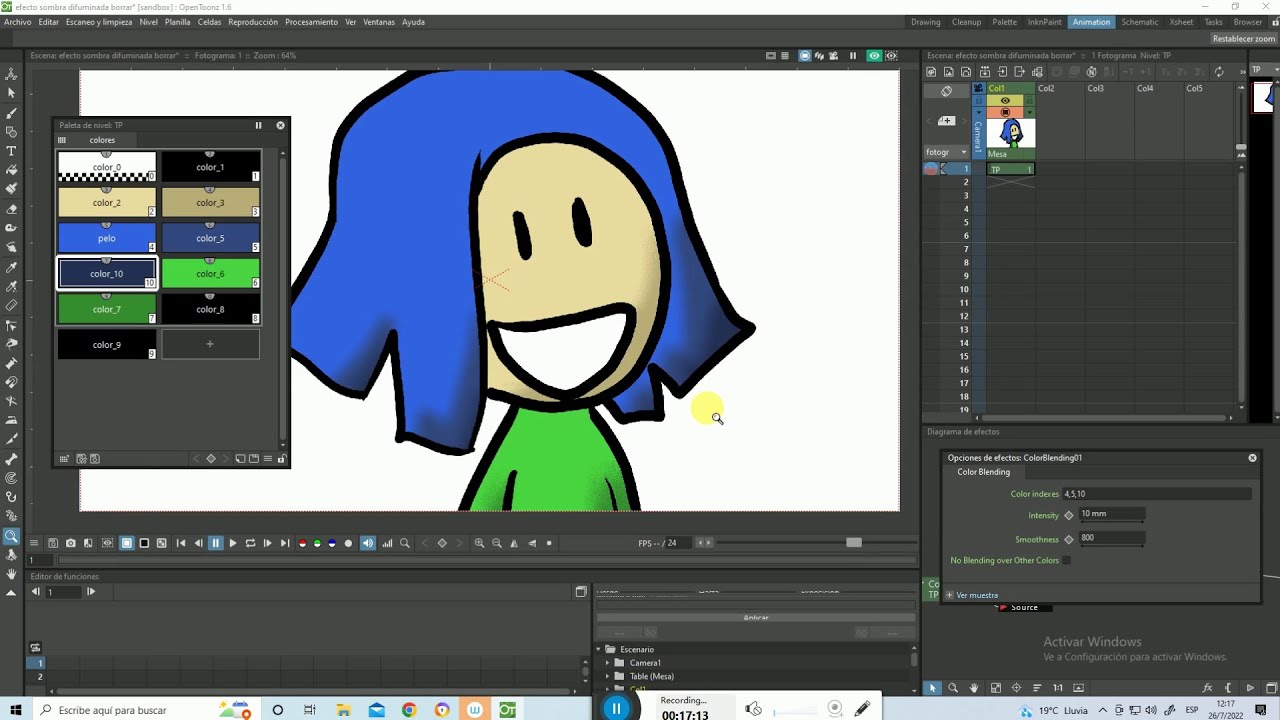This screenshot has height=720, width=1280.
Task: Click the toggle Xsheet/Timeline orientation icon
Action: coord(946,91)
